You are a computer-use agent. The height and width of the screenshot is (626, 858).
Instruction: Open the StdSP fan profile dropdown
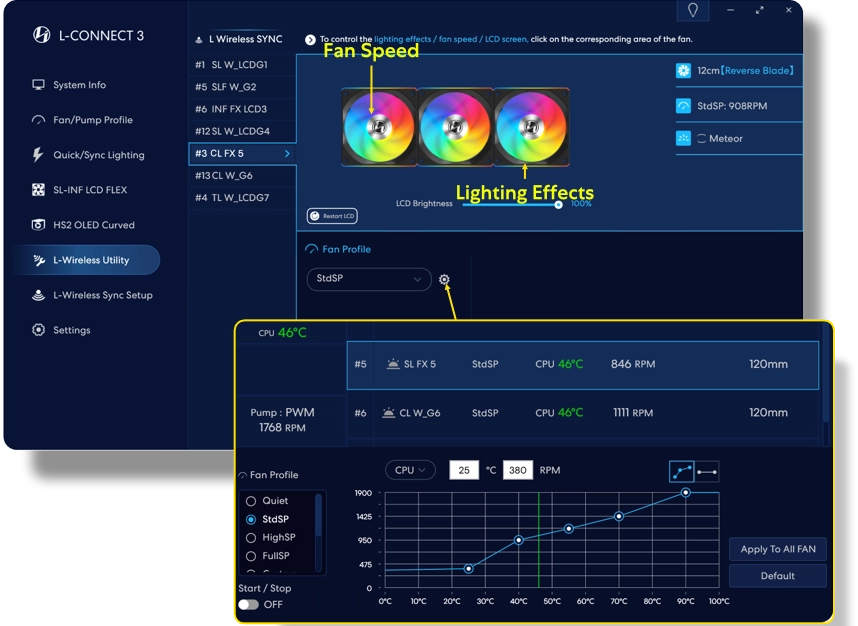coord(369,279)
